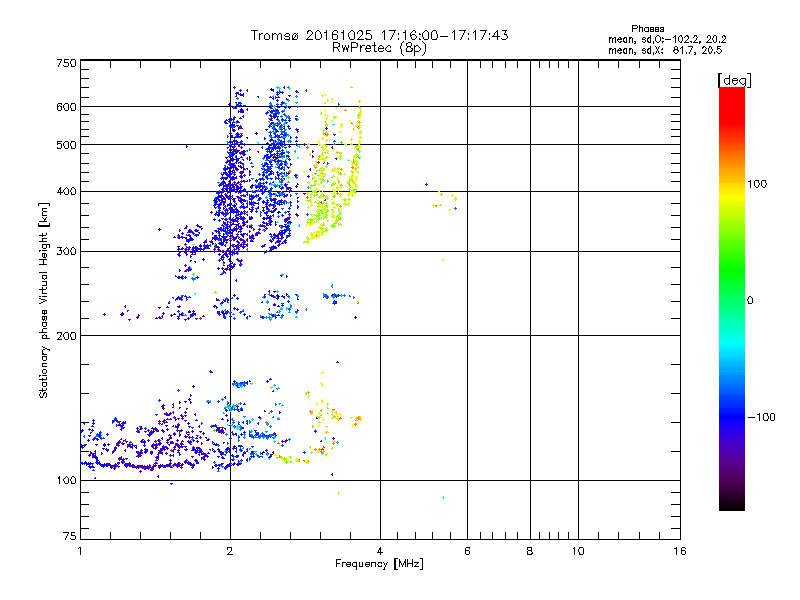Click the 'mean, sd,X: 81.7, 20.5' statistic
Image resolution: width=800 pixels, height=600 pixels.
tap(665, 50)
